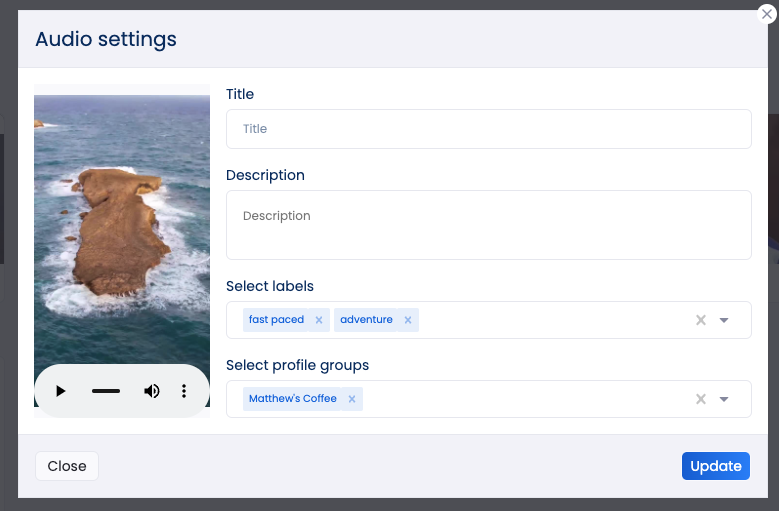Screen dimensions: 779x511
Task: Expand the Select profile groups dropdown arrow
Action: tap(724, 399)
